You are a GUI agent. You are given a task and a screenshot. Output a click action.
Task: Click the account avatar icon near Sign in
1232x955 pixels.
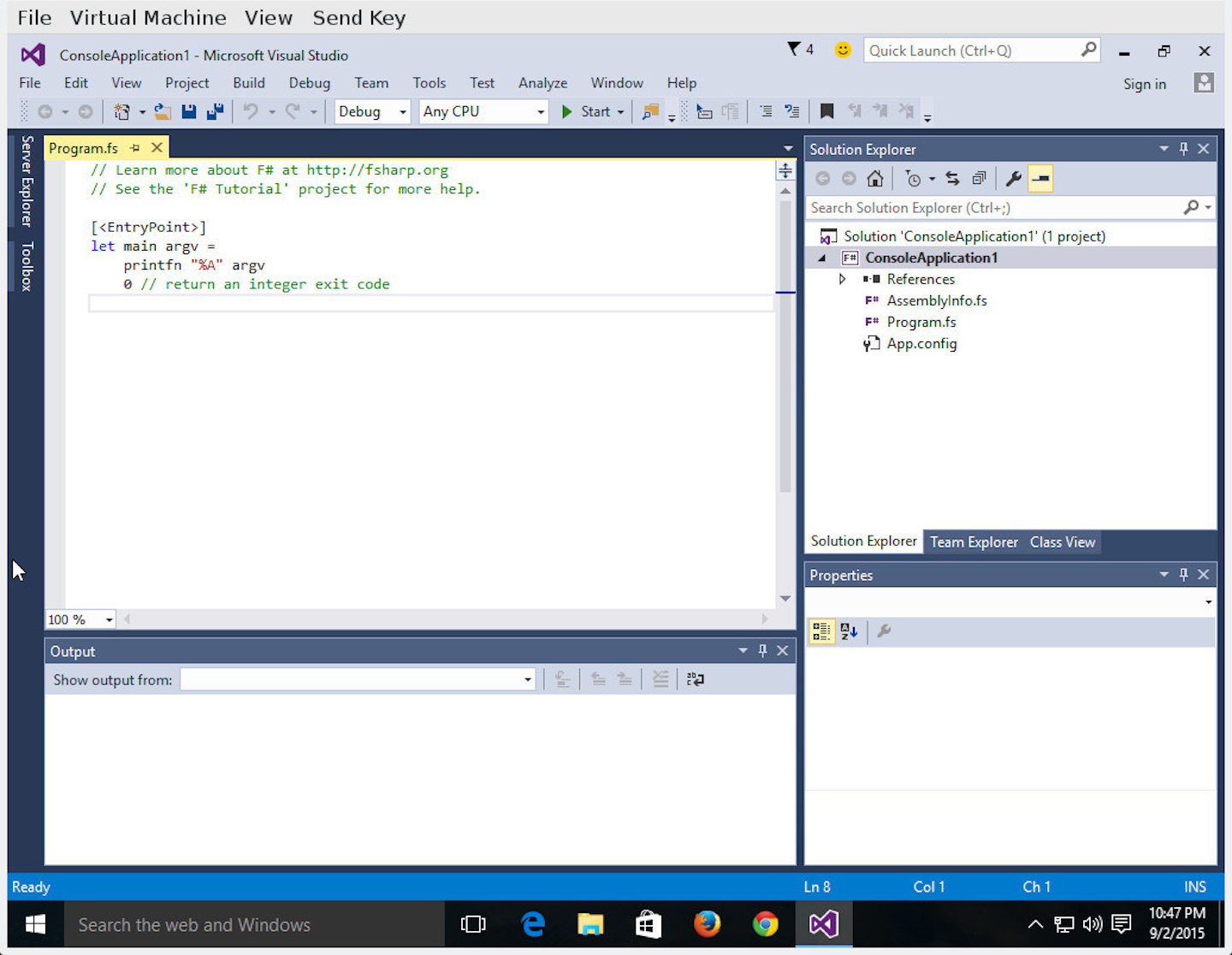tap(1204, 83)
